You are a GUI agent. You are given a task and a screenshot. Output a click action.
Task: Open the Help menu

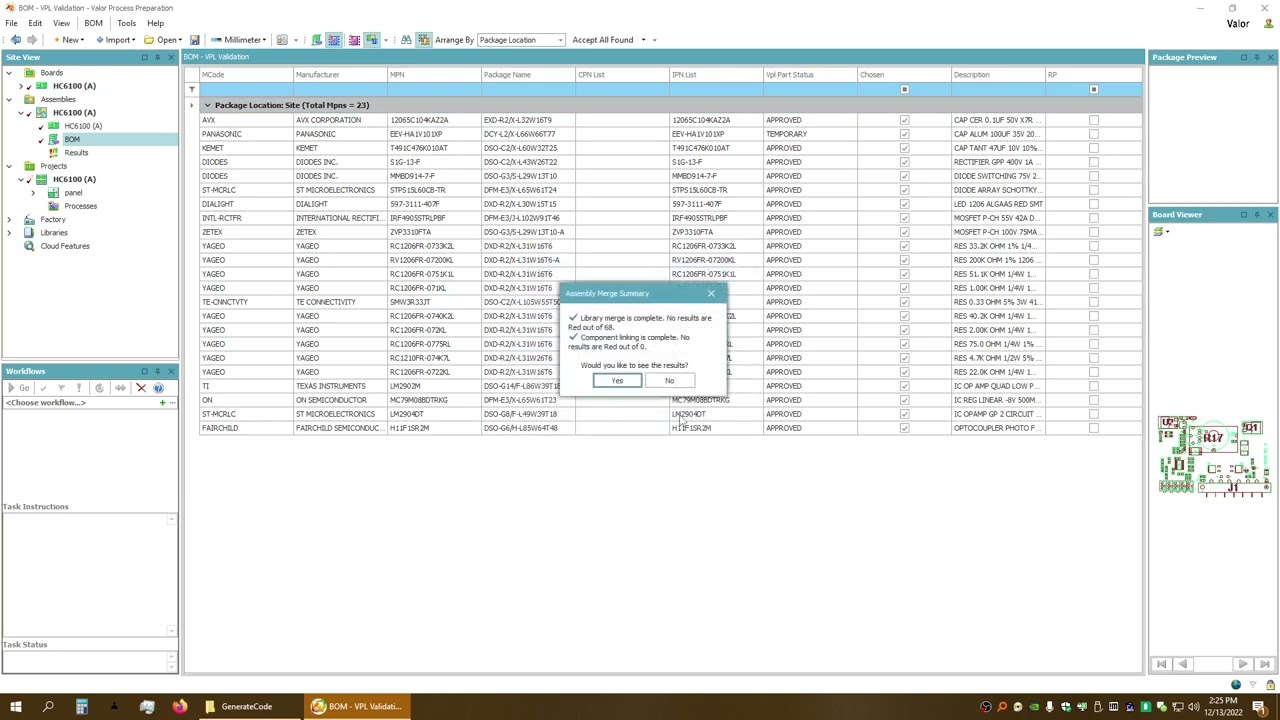(155, 23)
